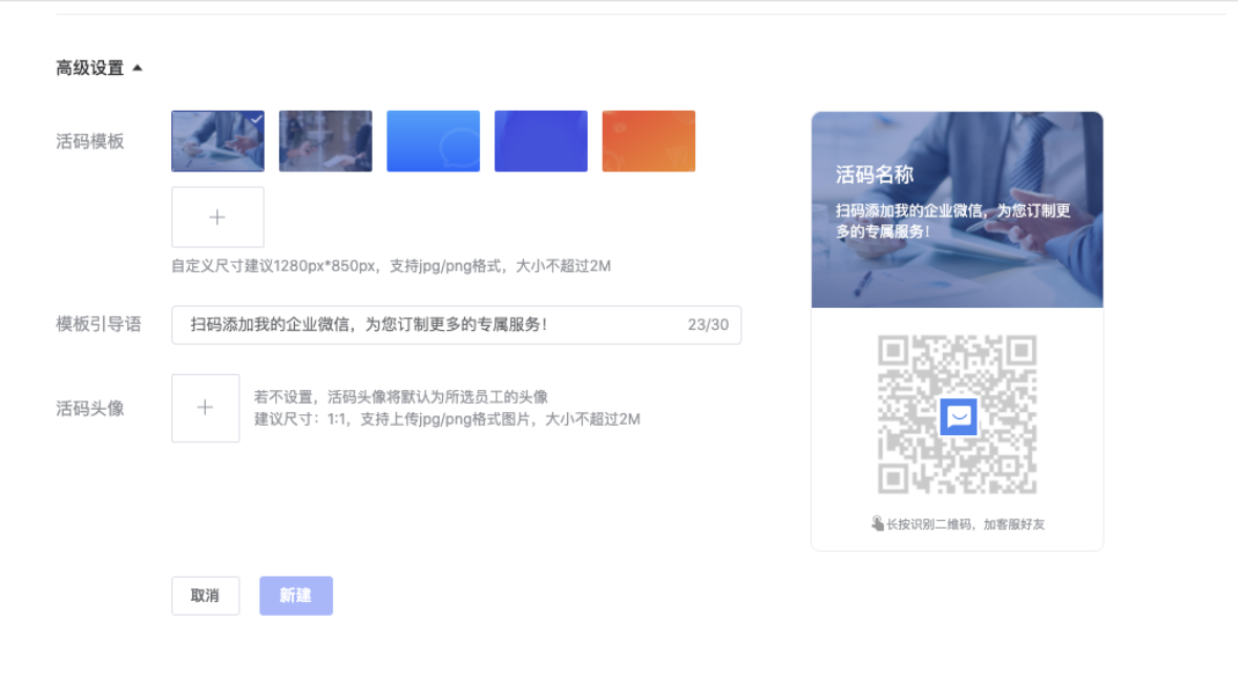Upload an avatar via the 活码头像 plus box

point(205,408)
